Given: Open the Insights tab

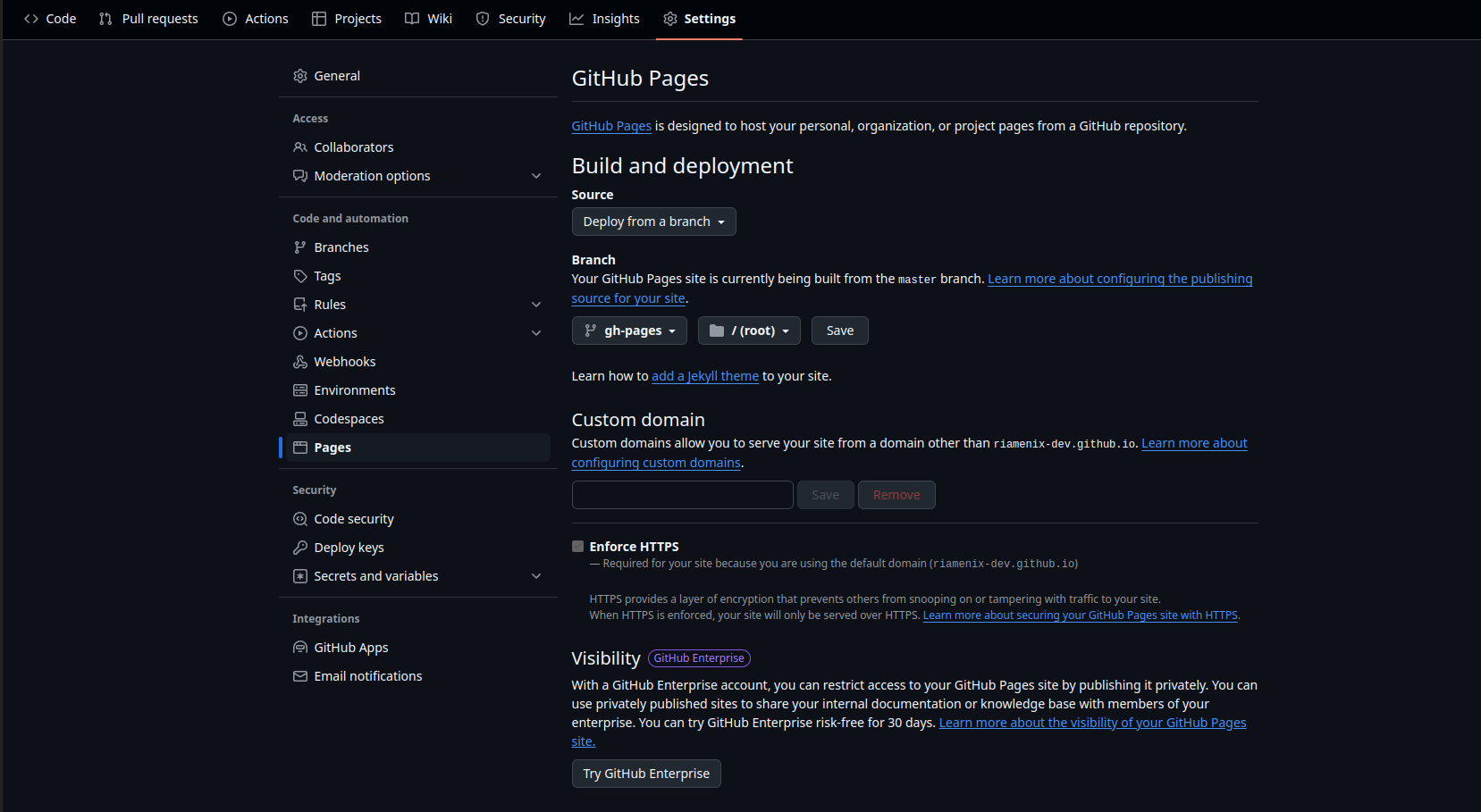Looking at the screenshot, I should (605, 19).
